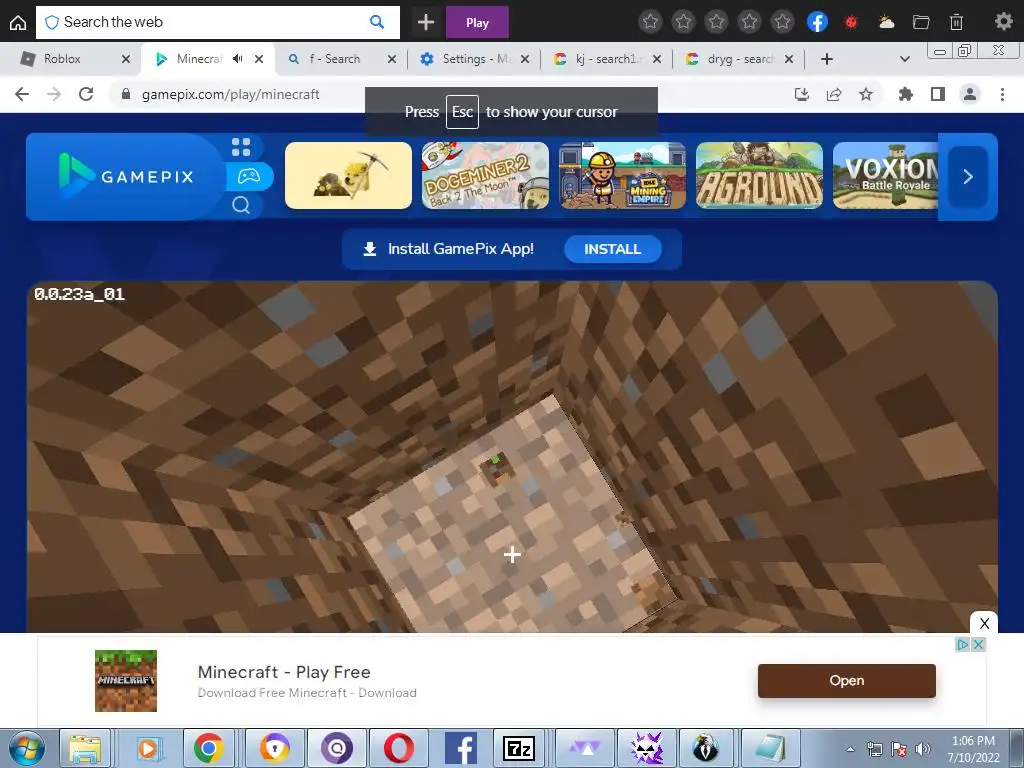This screenshot has width=1024, height=768.
Task: Open the three-dot Chrome menu
Action: tap(1002, 94)
